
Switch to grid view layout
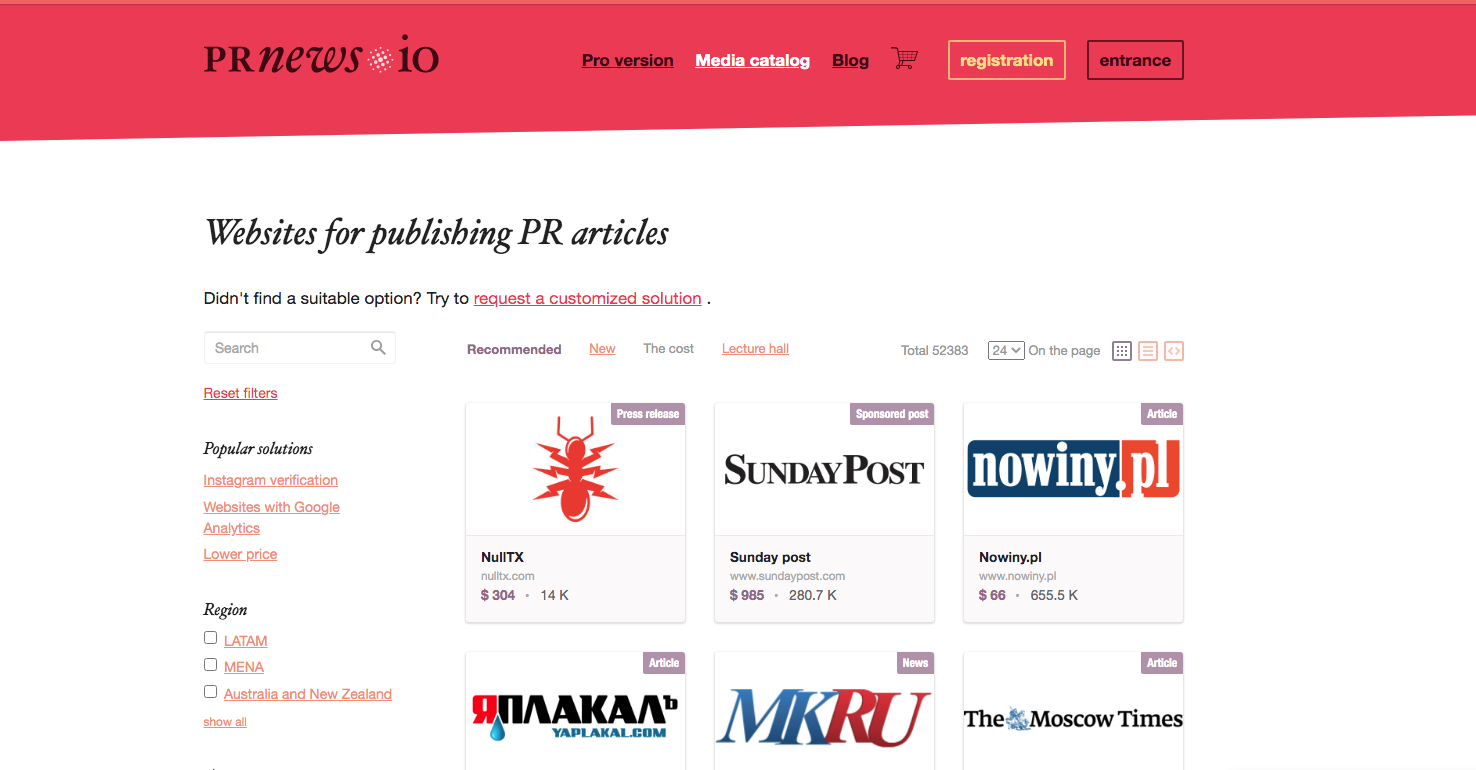pyautogui.click(x=1121, y=351)
